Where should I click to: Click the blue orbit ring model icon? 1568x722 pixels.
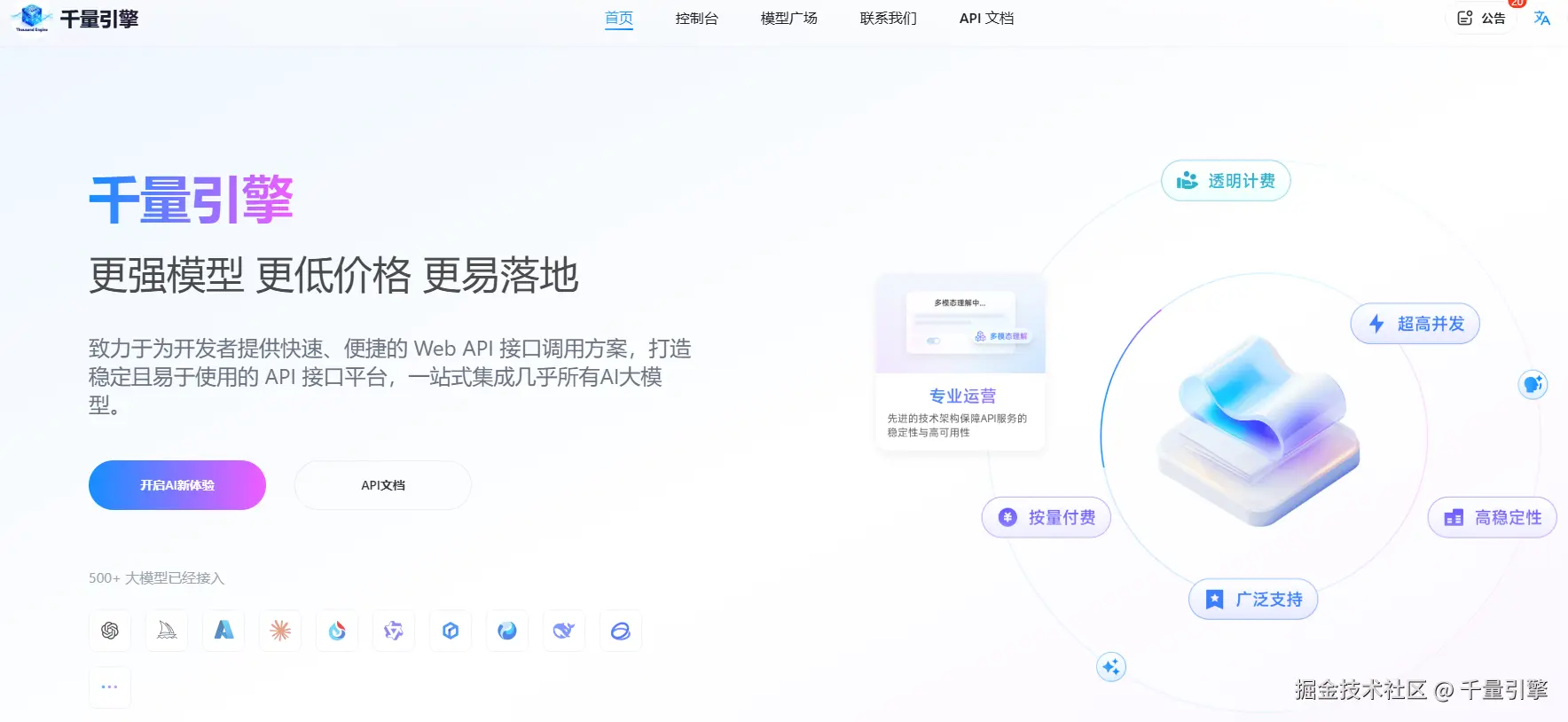(x=621, y=631)
